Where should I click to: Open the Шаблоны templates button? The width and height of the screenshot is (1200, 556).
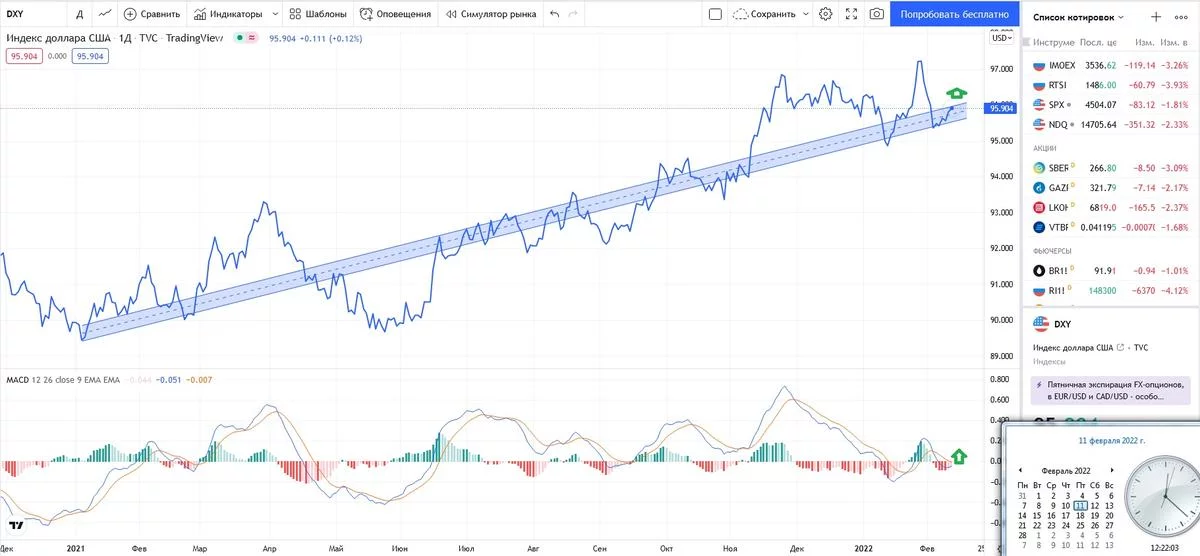[317, 14]
